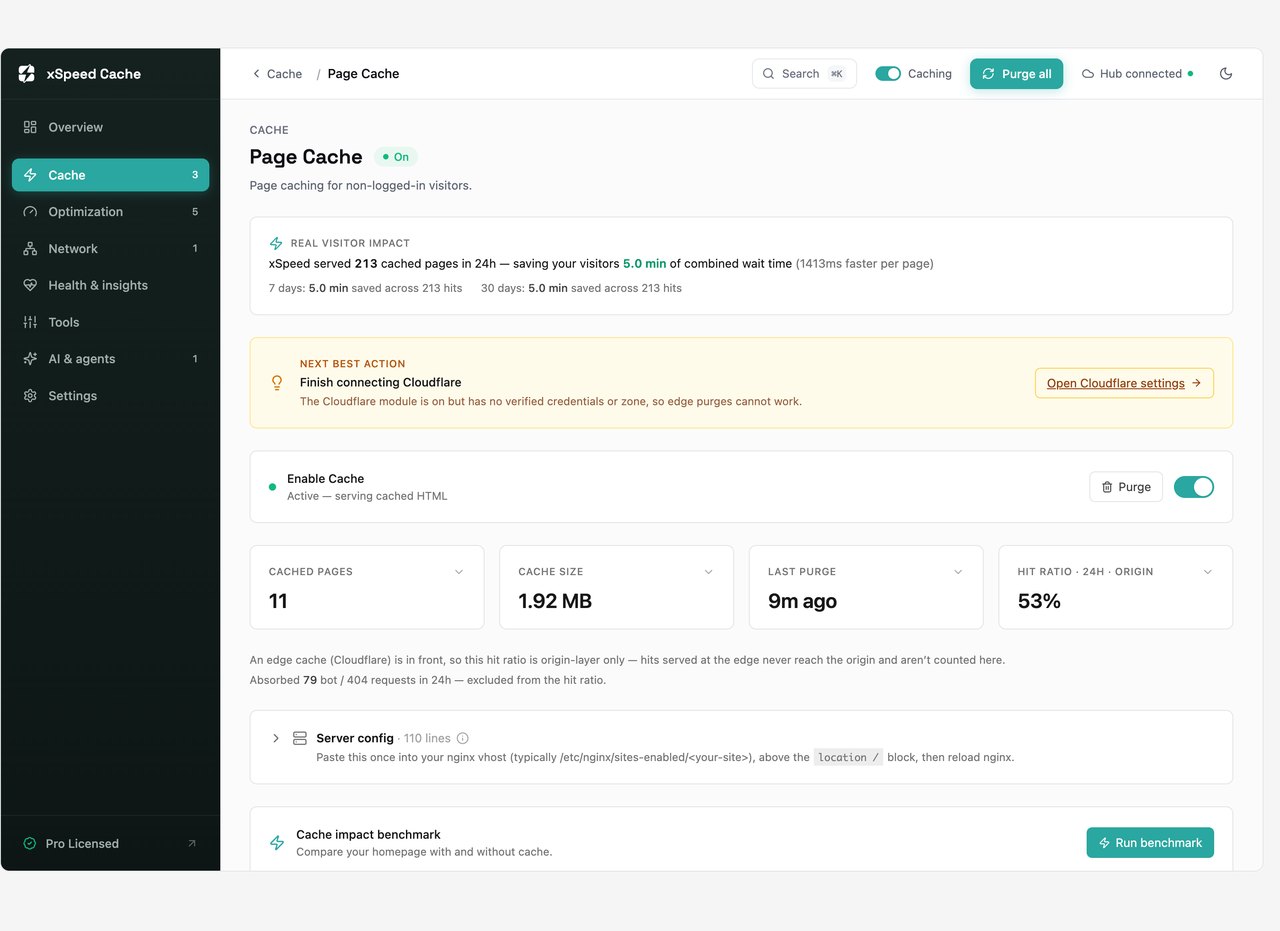Click the location / code snippet
1280x931 pixels.
click(x=848, y=757)
